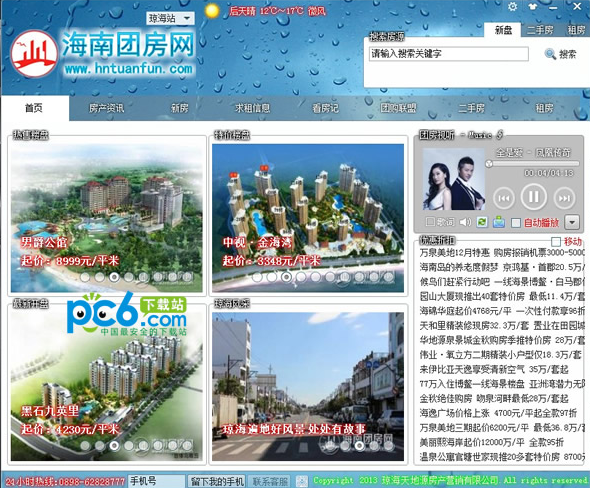Switch to the 二手房 search tab

coord(540,30)
